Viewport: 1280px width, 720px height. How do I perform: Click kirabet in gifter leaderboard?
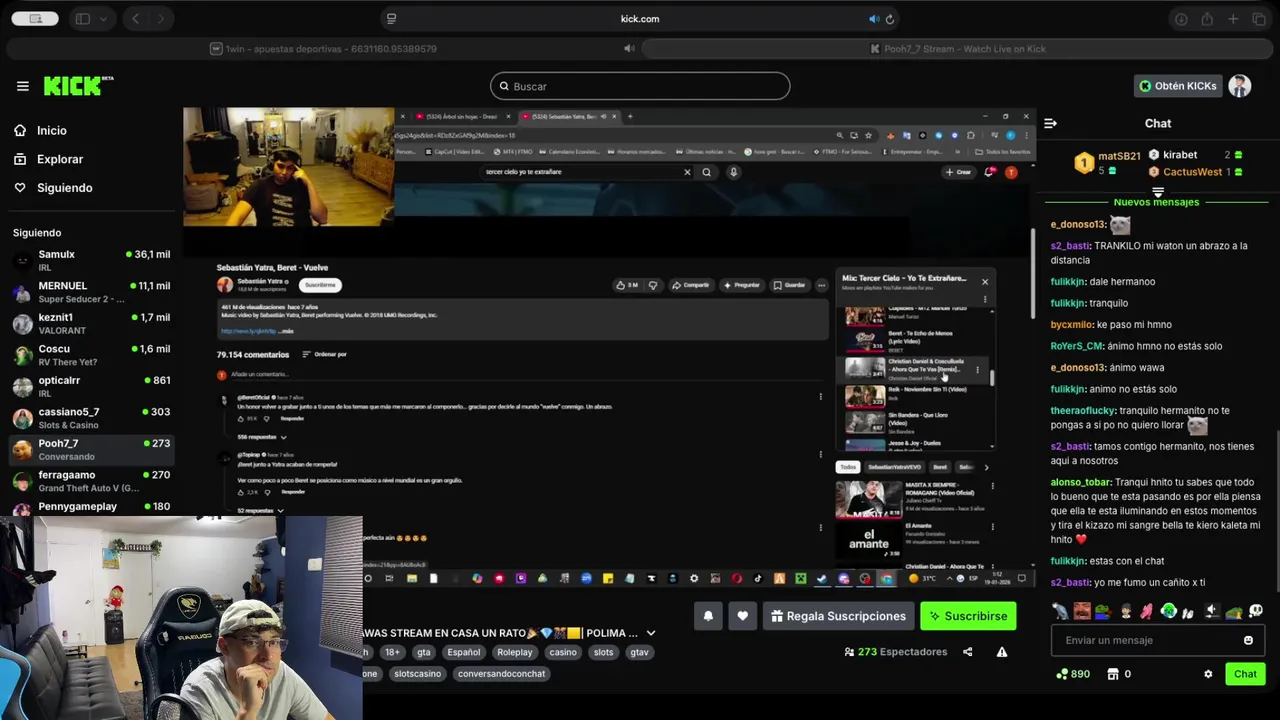coord(1179,155)
